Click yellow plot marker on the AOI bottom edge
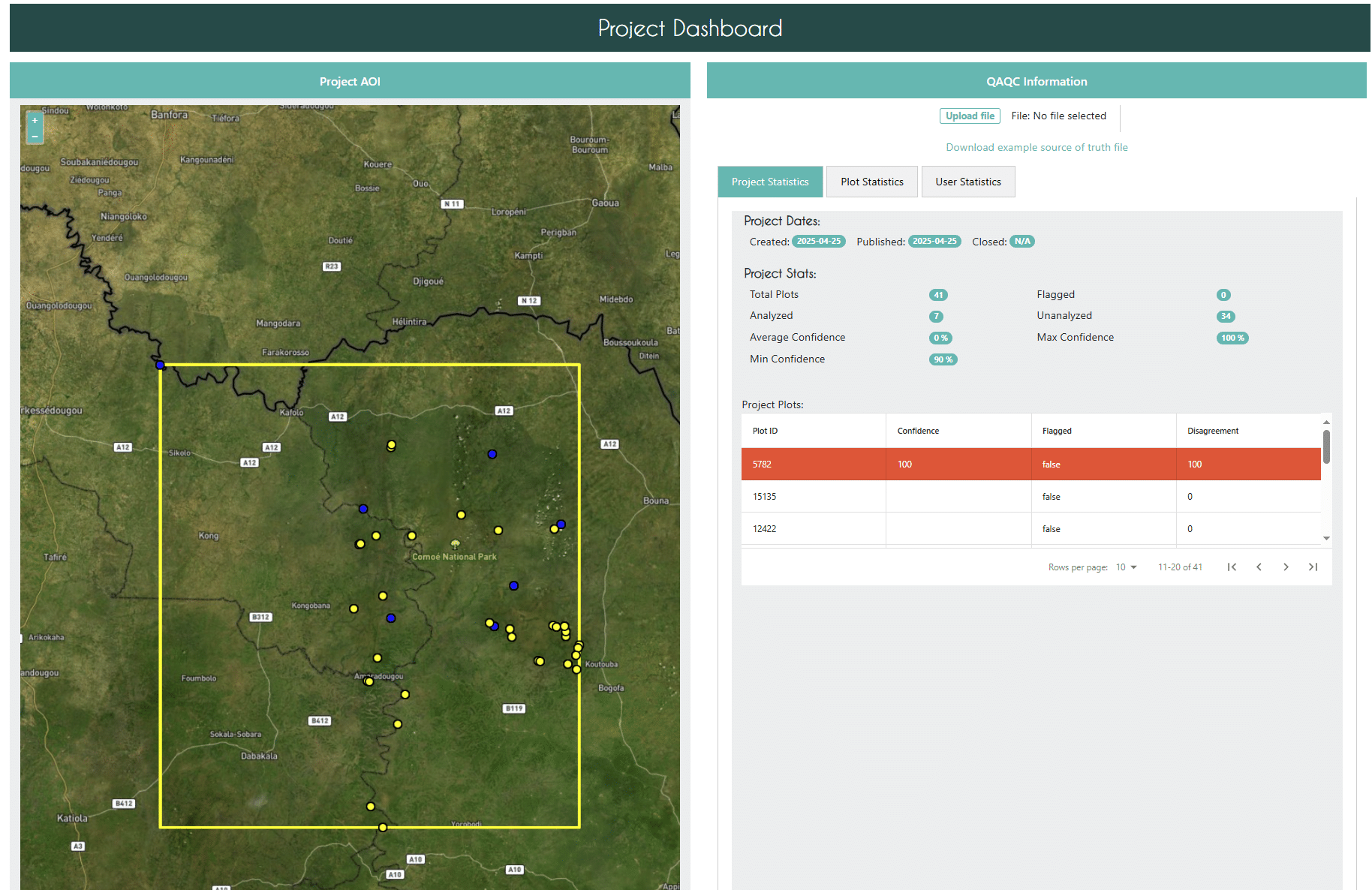This screenshot has width=1372, height=890. [x=383, y=827]
